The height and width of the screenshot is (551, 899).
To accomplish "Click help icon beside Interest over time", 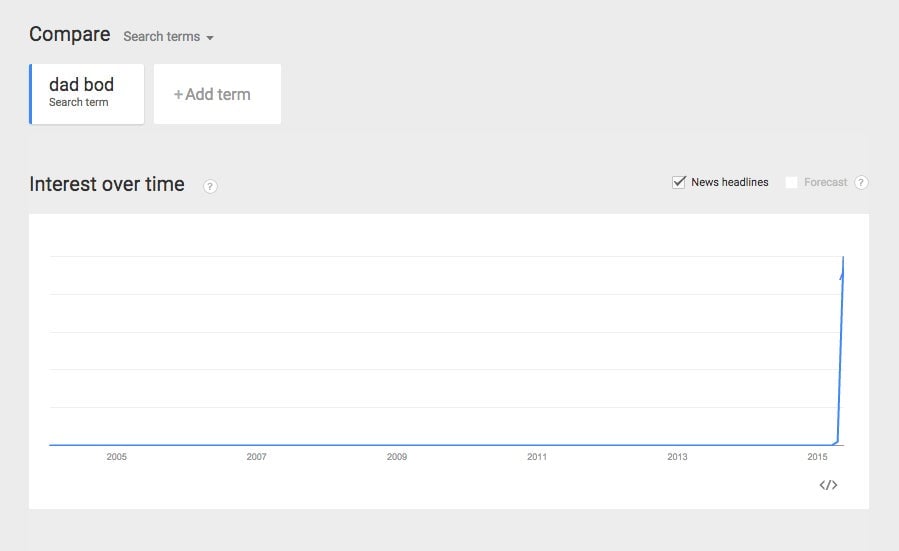I will tap(210, 186).
